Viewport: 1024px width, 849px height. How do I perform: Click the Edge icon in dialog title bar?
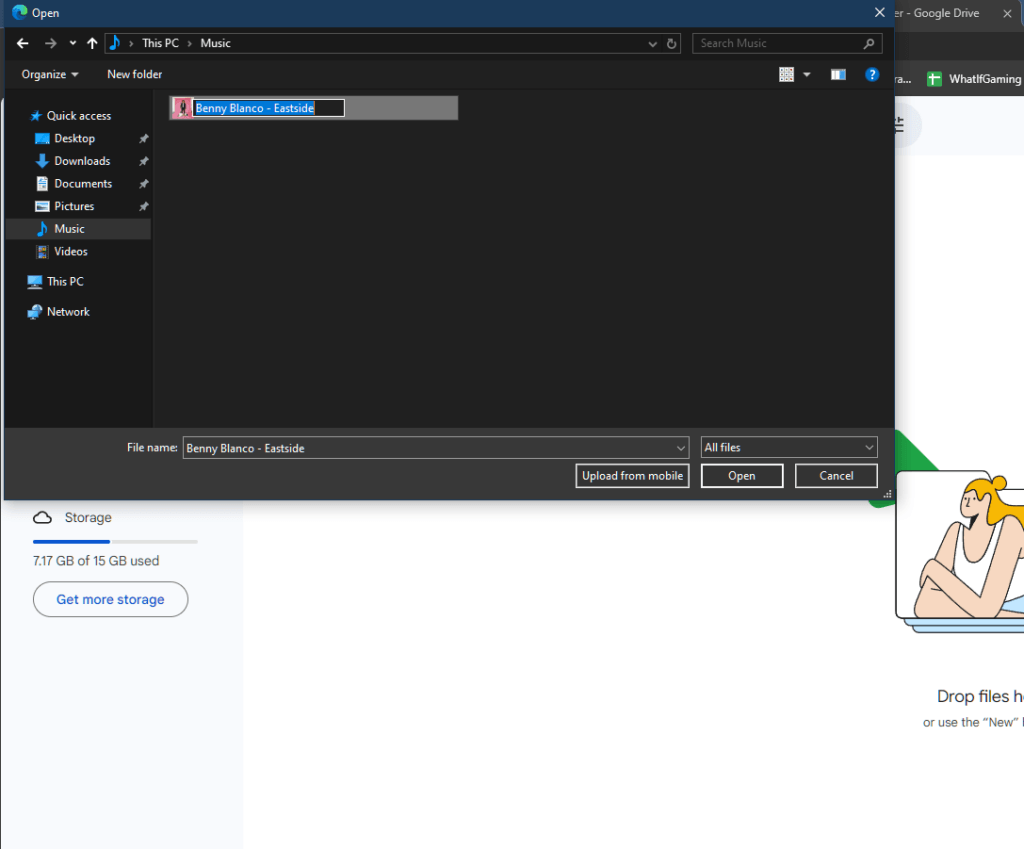point(20,12)
